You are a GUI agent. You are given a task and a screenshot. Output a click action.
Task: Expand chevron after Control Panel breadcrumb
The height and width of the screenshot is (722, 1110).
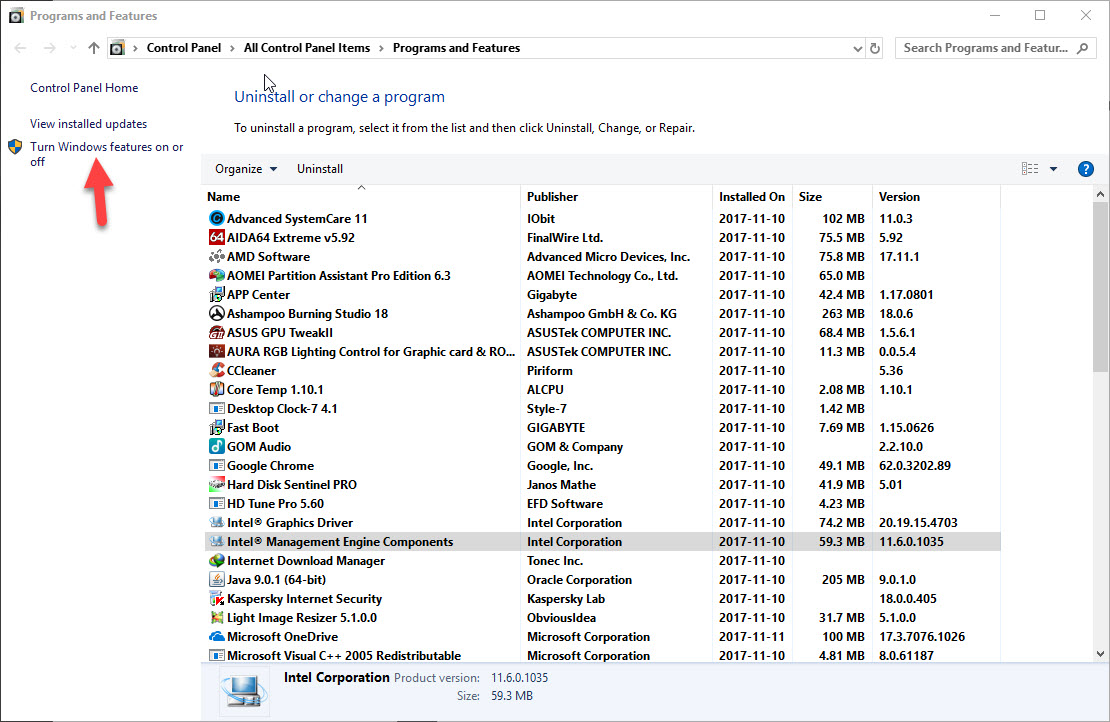point(232,48)
